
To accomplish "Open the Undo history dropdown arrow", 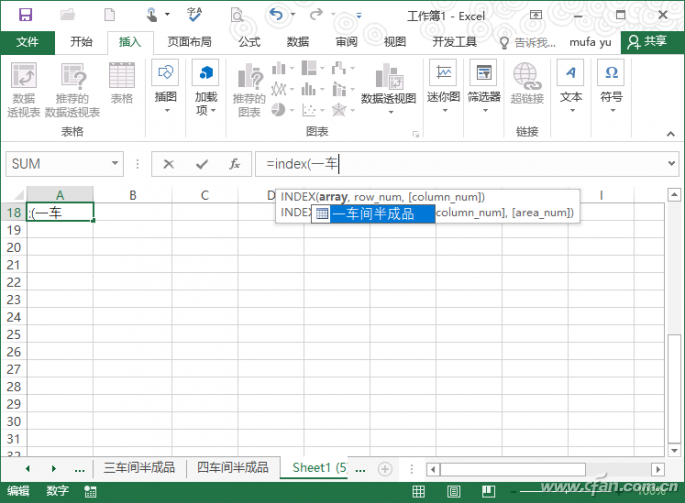I will pos(293,14).
